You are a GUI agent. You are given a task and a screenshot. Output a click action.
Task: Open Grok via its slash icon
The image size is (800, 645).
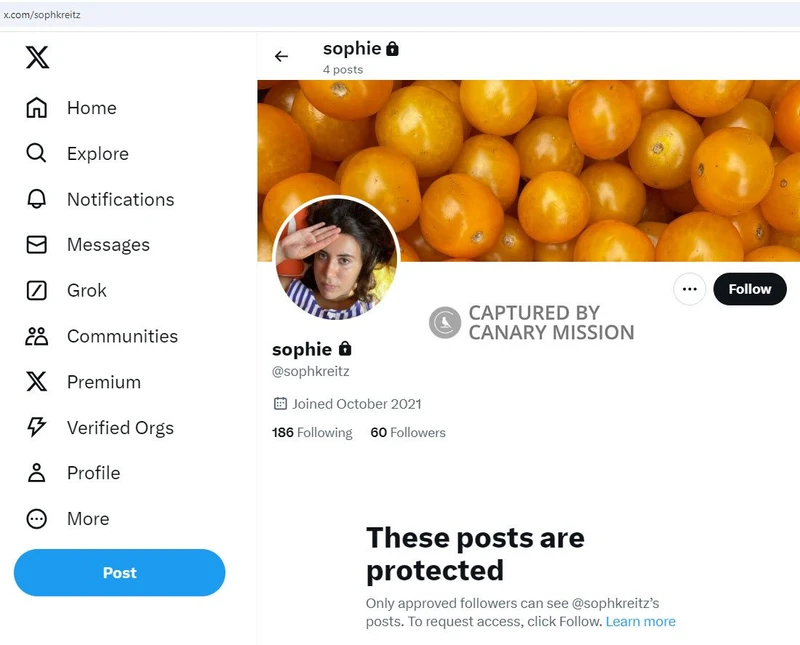point(37,291)
